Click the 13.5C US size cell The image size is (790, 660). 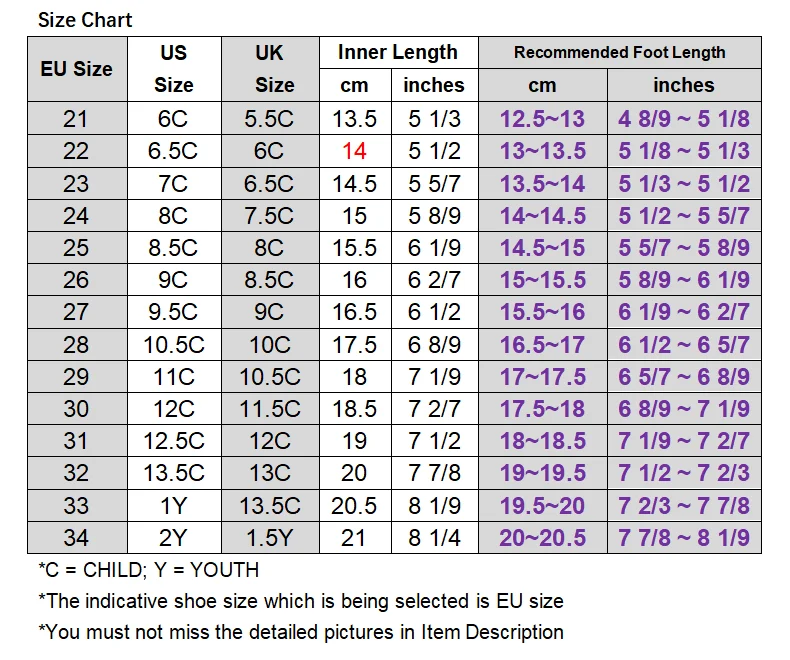click(x=173, y=473)
